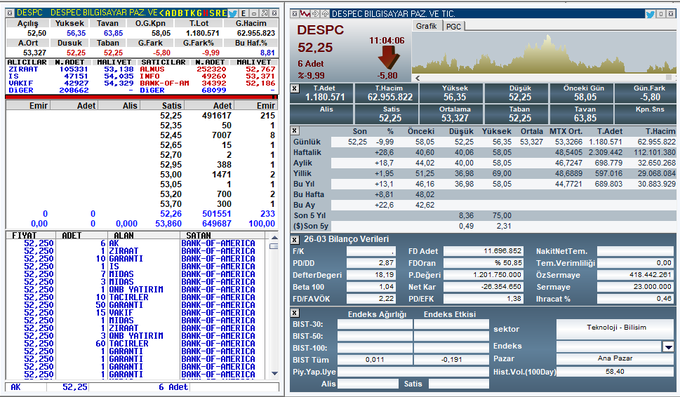Image resolution: width=680 pixels, height=397 pixels.
Task: Click the '<' arrow before letter shortcuts
Action: (x=161, y=13)
